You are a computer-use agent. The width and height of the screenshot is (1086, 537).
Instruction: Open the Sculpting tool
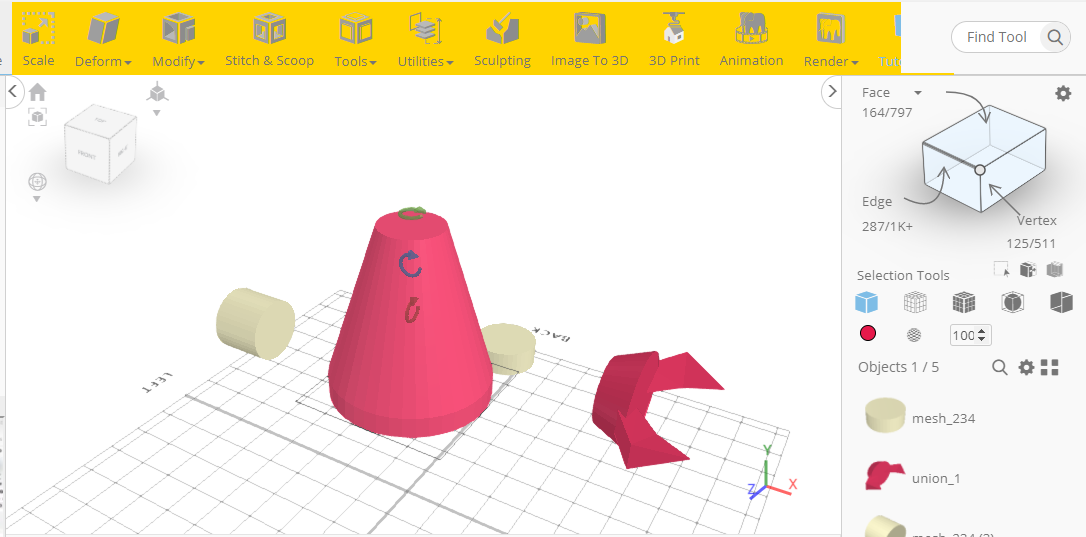502,40
